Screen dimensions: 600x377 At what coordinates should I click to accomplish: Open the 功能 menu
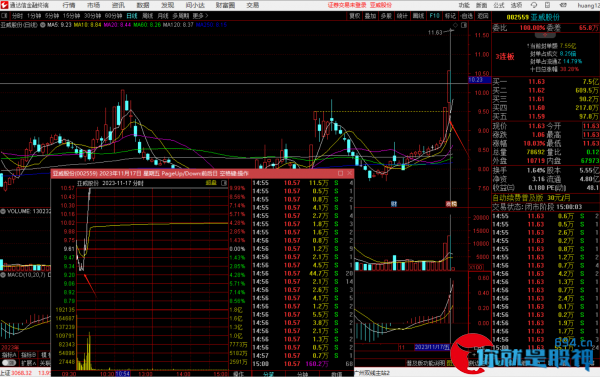click(464, 5)
